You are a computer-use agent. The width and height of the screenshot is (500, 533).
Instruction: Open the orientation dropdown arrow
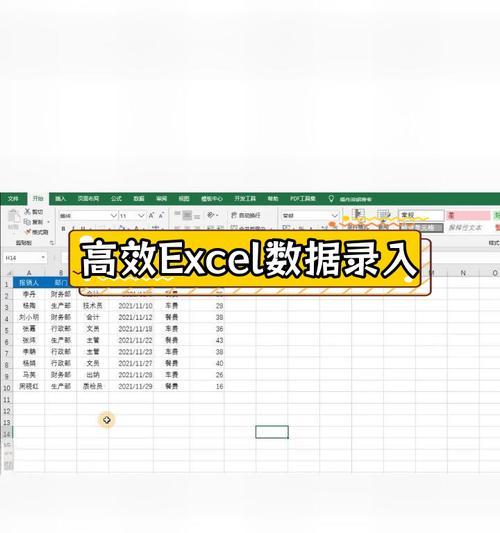[x=217, y=216]
